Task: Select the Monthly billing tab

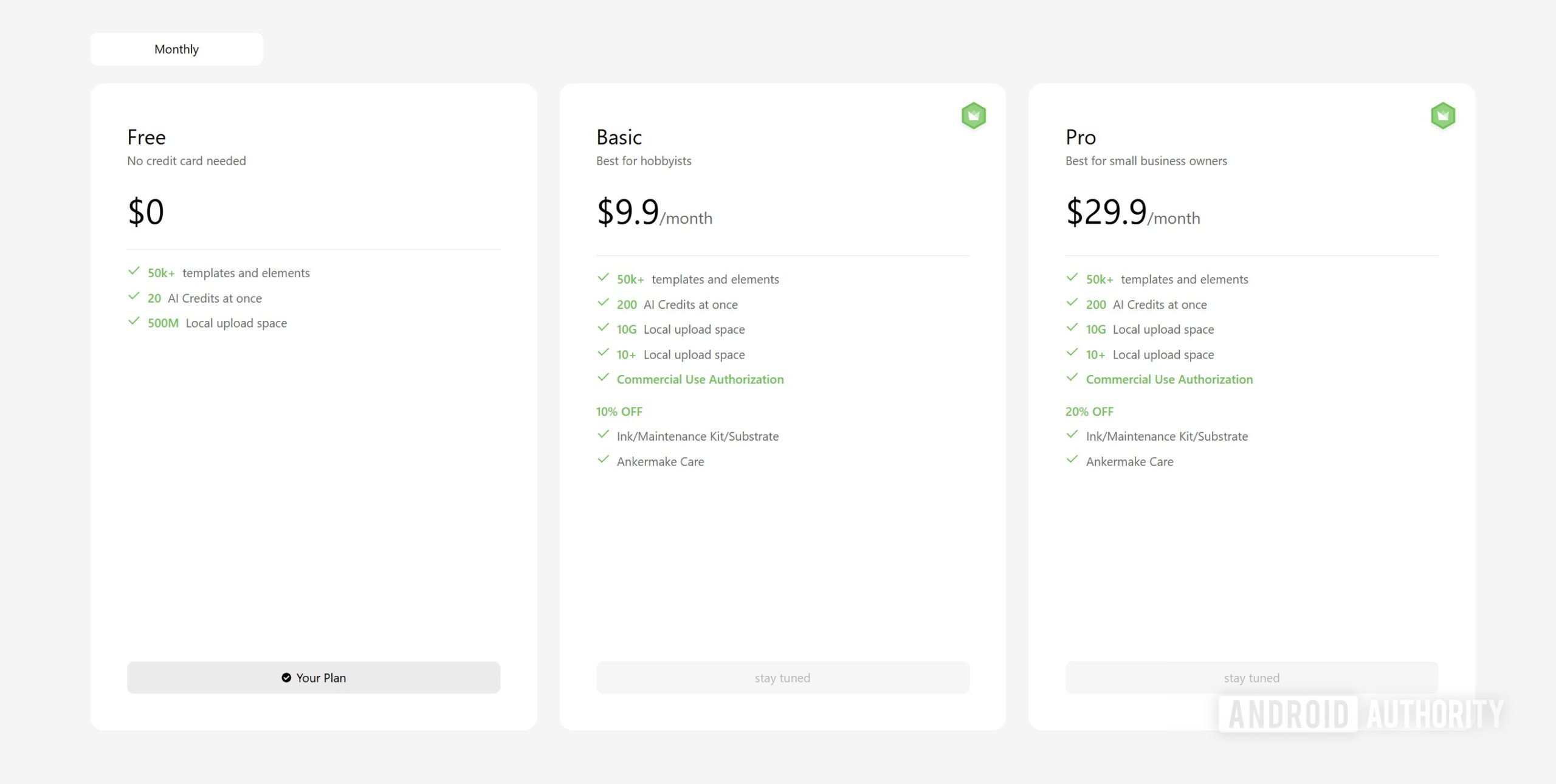Action: [176, 49]
